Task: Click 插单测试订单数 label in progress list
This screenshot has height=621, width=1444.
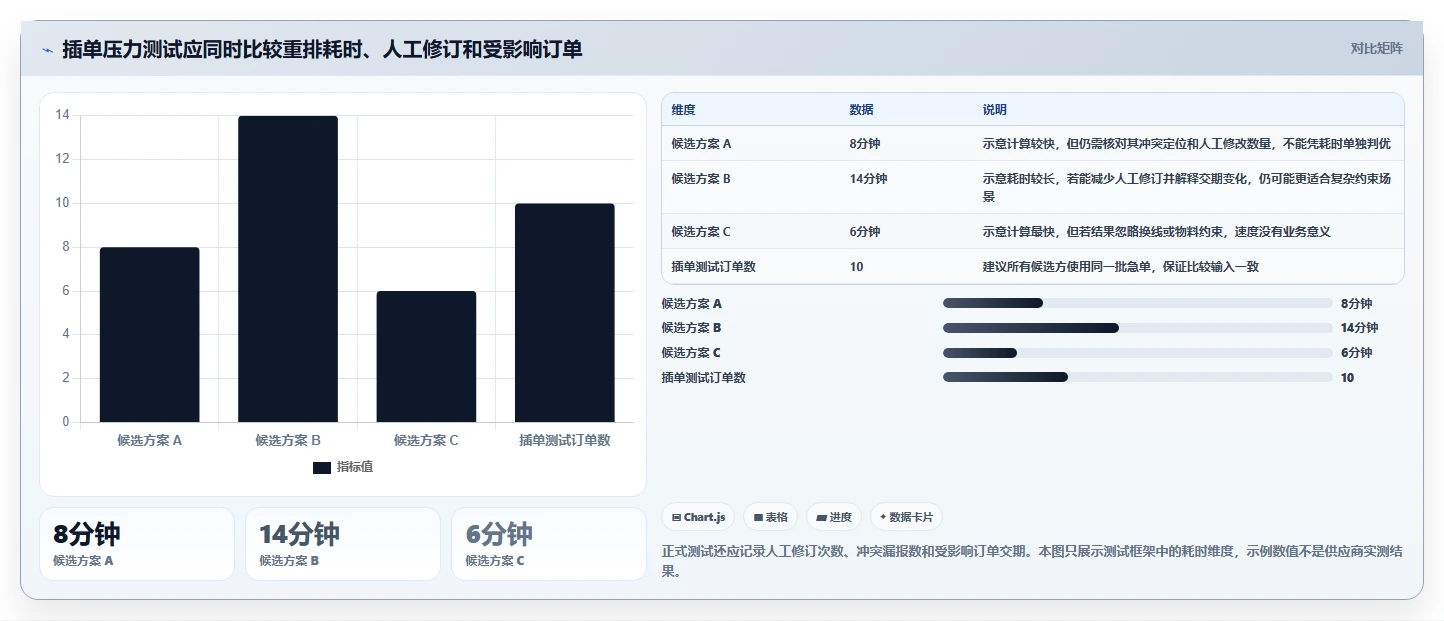Action: (704, 377)
